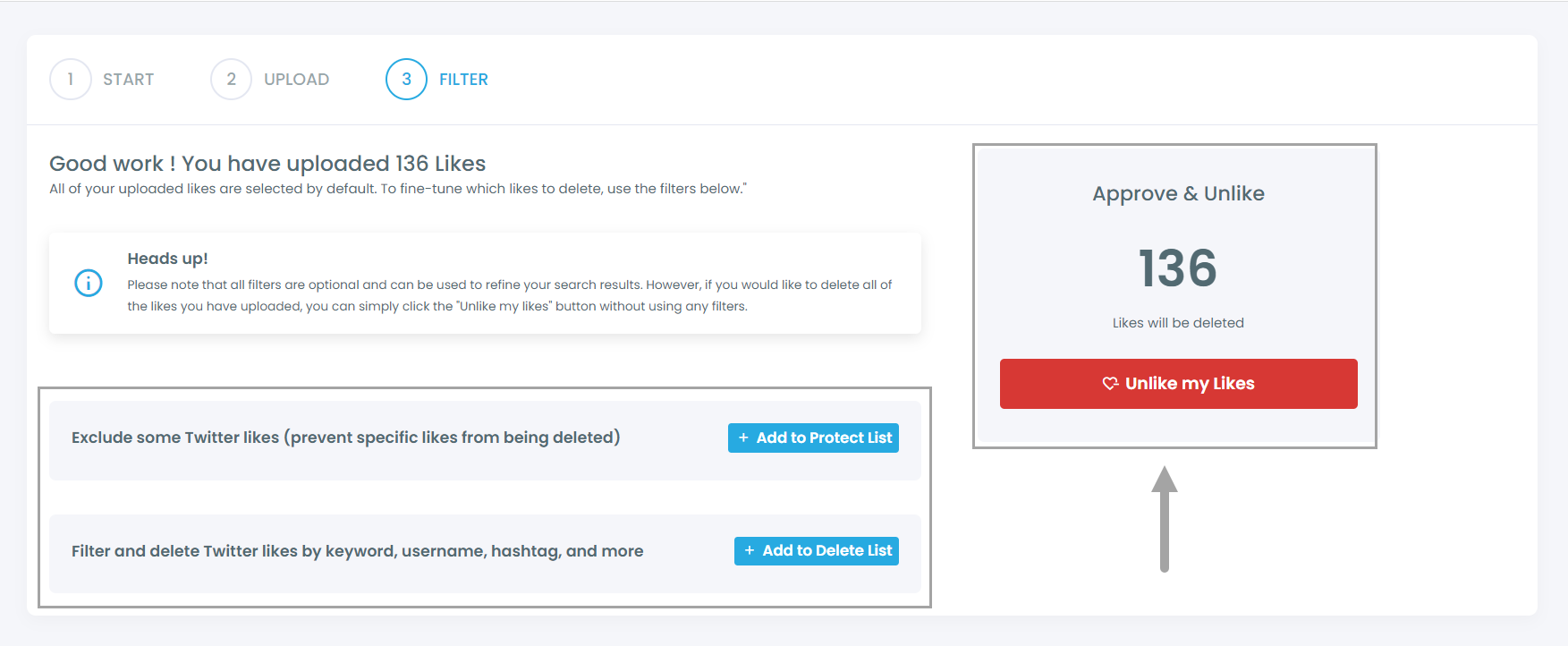Click the plus icon on Delete List button
Image resolution: width=1568 pixels, height=646 pixels.
(x=750, y=550)
